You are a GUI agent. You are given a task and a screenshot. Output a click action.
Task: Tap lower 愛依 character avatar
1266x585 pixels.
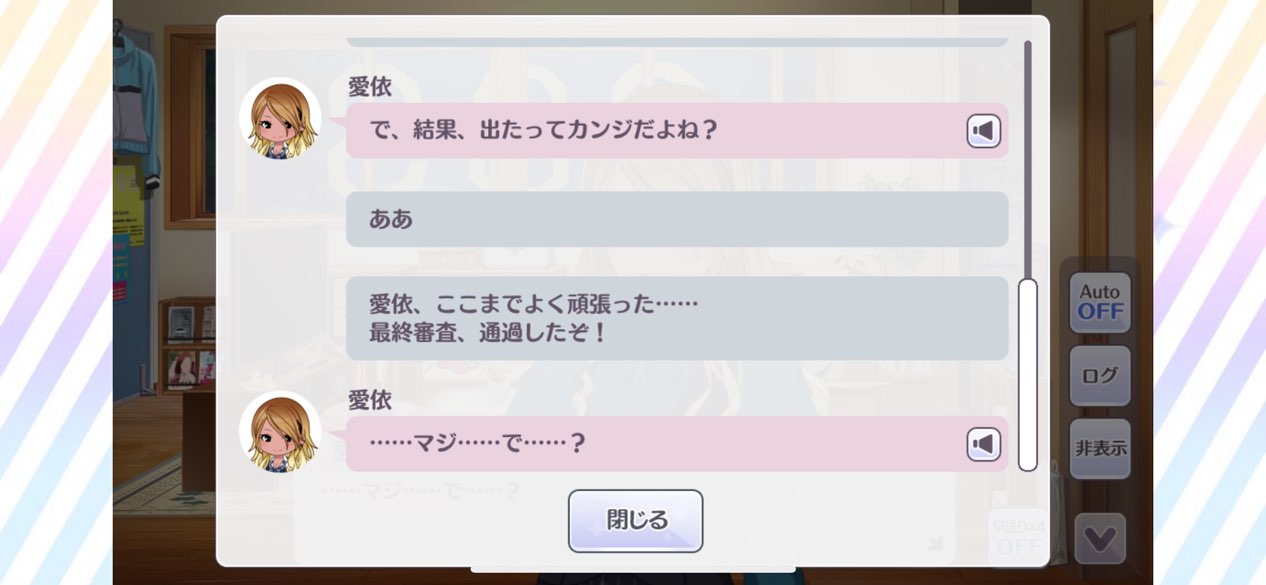pos(280,432)
